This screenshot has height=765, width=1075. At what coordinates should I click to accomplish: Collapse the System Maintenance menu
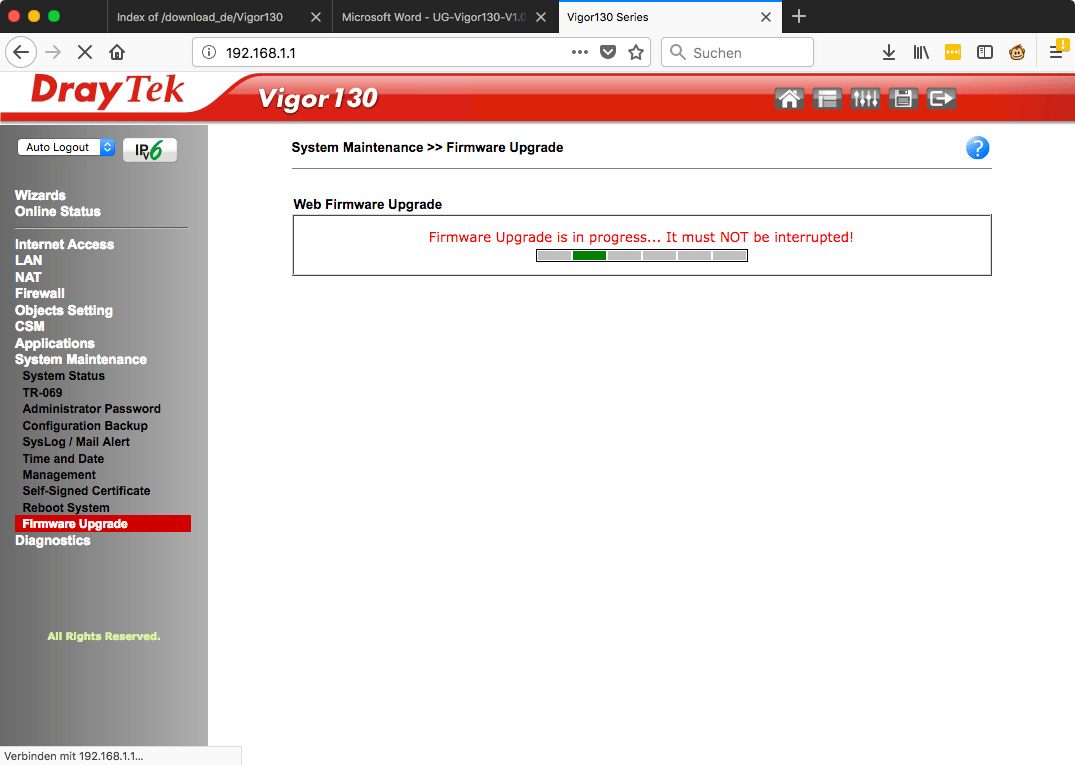pyautogui.click(x=81, y=359)
